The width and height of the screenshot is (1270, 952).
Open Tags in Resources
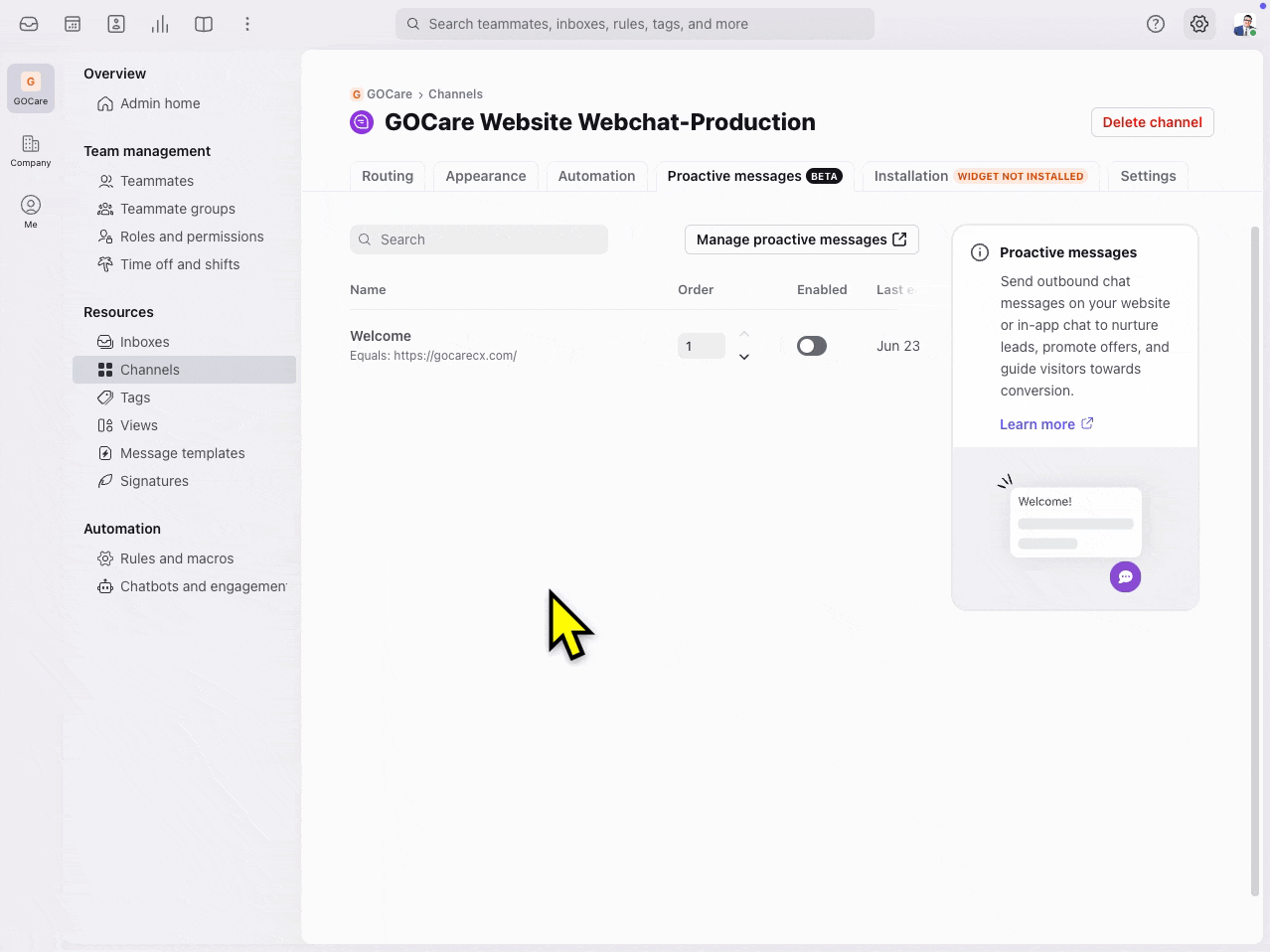pyautogui.click(x=135, y=397)
